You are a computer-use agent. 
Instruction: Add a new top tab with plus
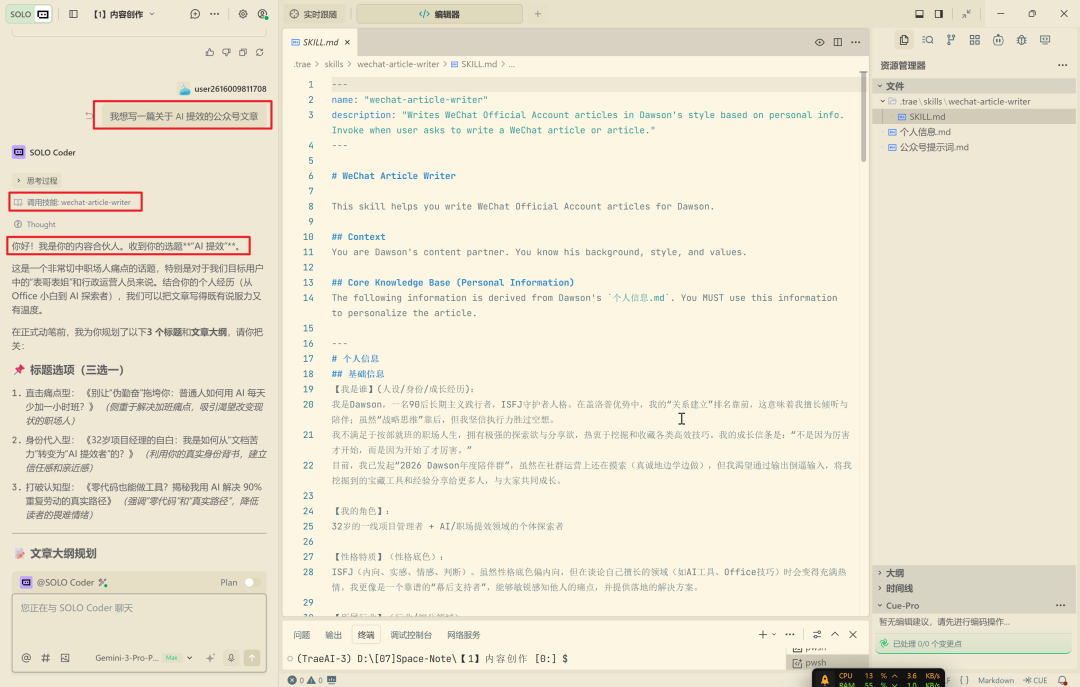point(538,14)
